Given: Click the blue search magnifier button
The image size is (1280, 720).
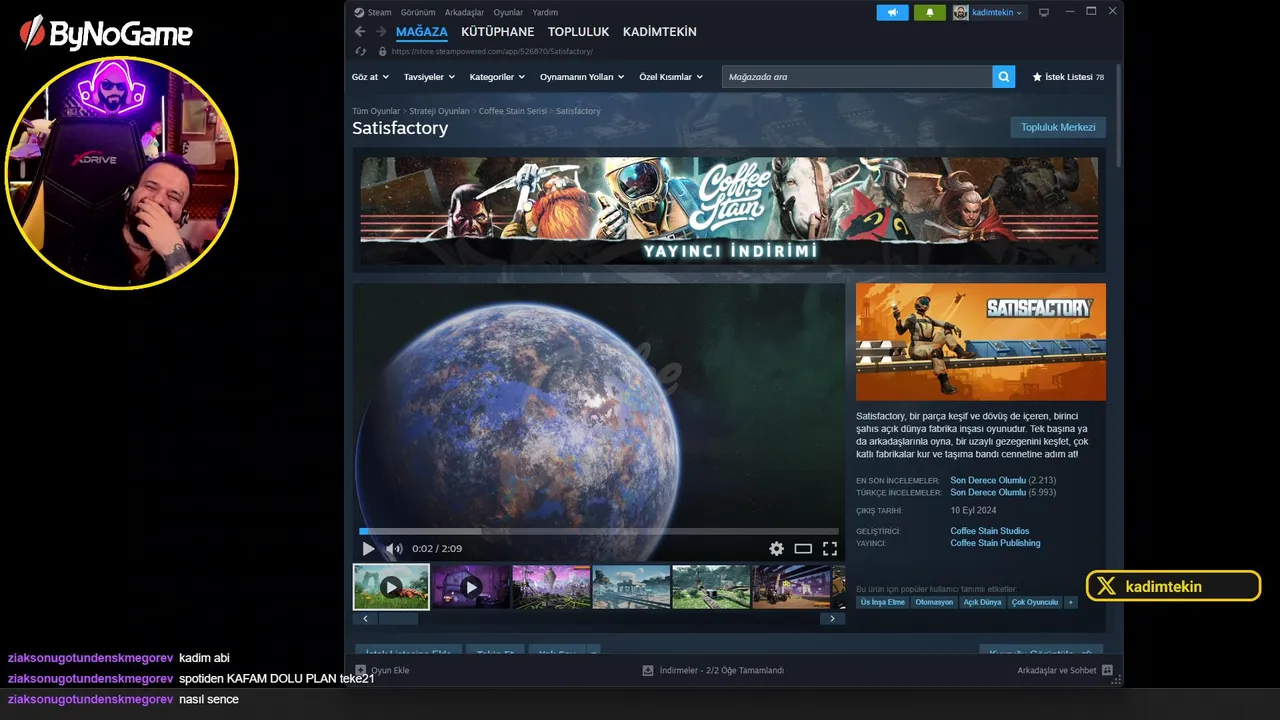Looking at the screenshot, I should pyautogui.click(x=1004, y=76).
